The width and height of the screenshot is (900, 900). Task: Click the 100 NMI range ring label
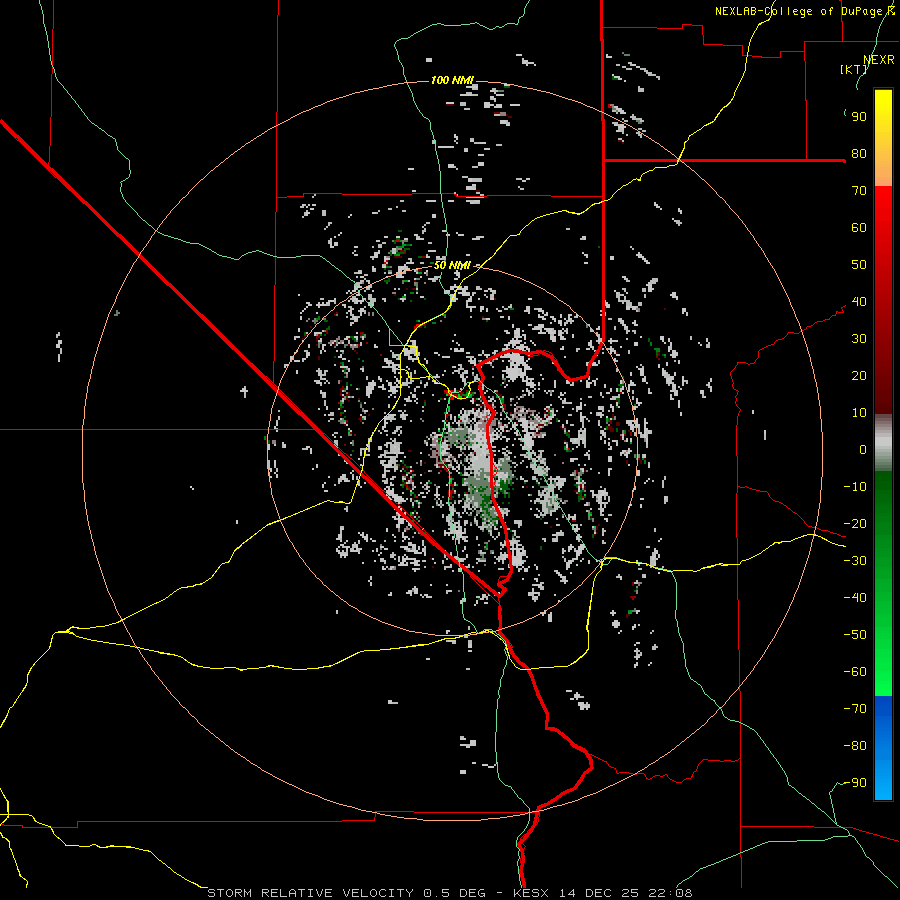pos(452,80)
